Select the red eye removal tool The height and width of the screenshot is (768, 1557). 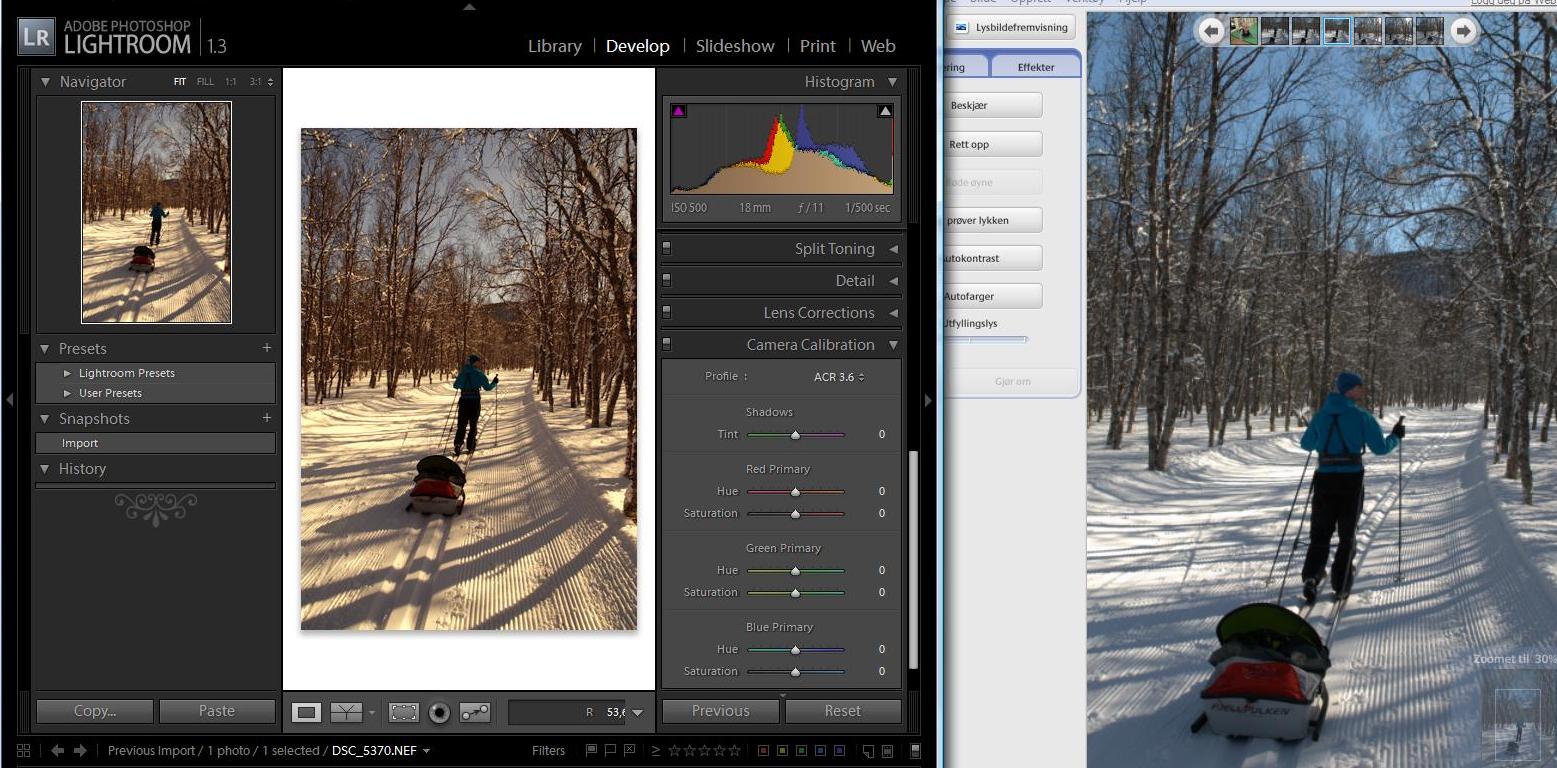[439, 712]
